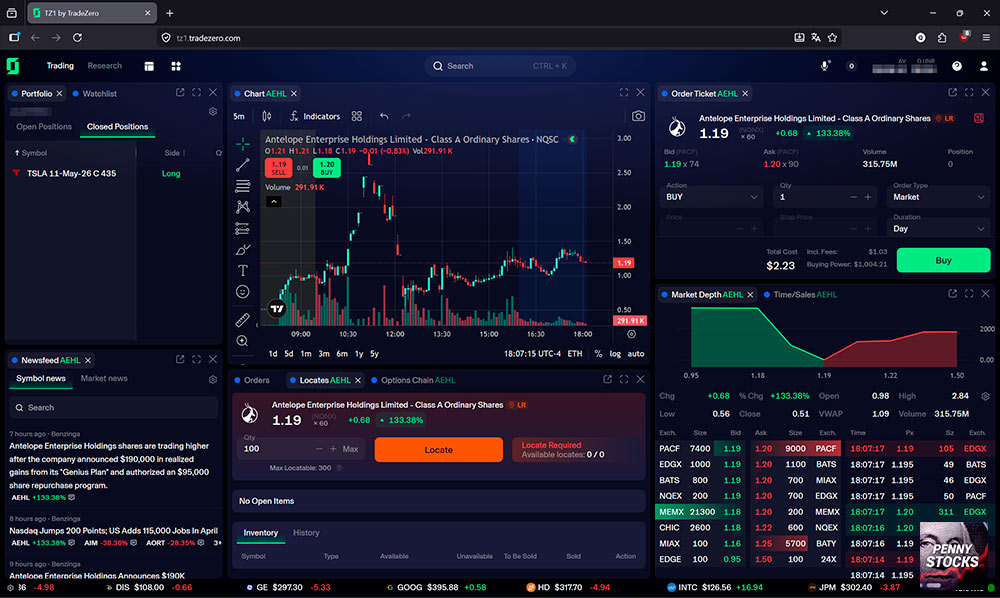Image resolution: width=1000 pixels, height=598 pixels.
Task: Switch to Market news tab
Action: [104, 379]
